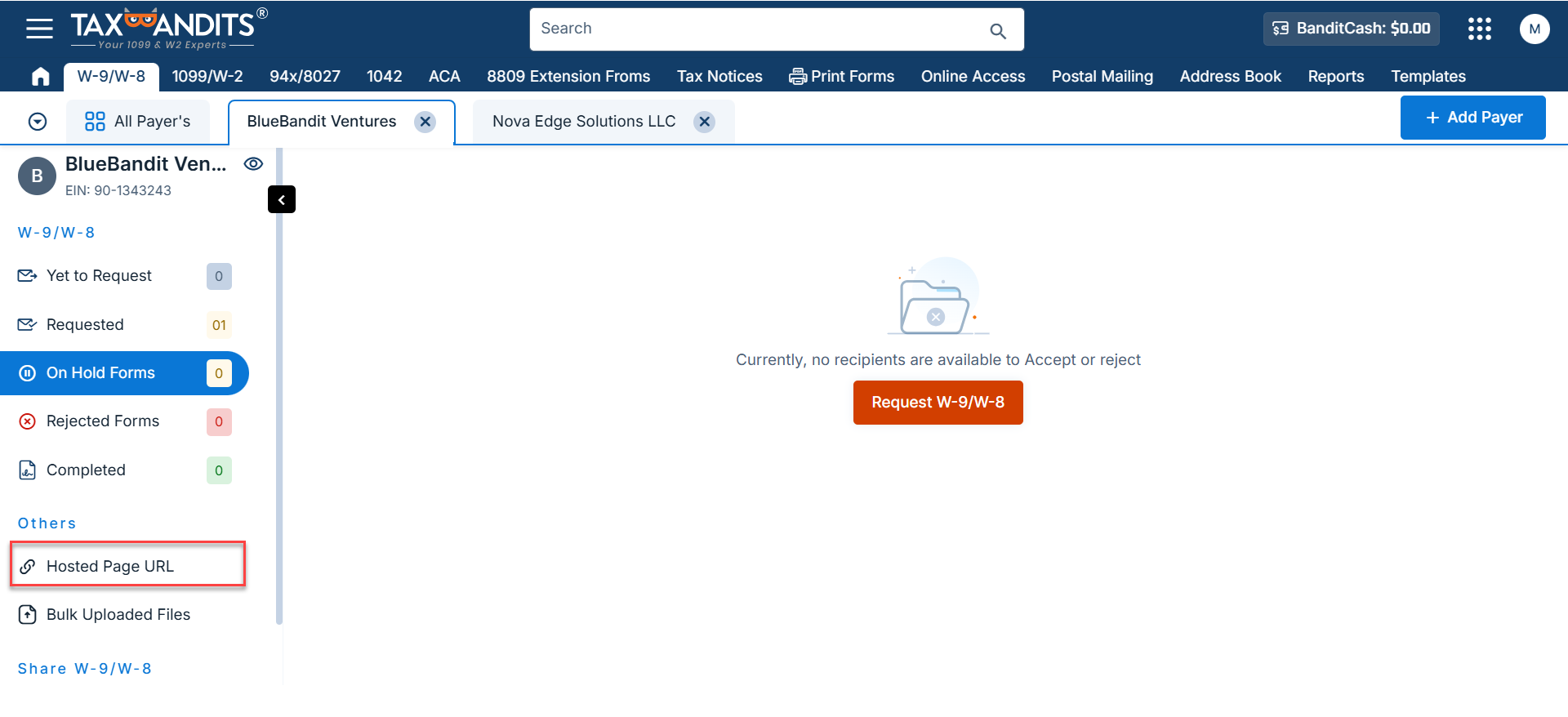The image size is (1568, 717).
Task: Click the TaxBandits logo
Action: tap(169, 29)
